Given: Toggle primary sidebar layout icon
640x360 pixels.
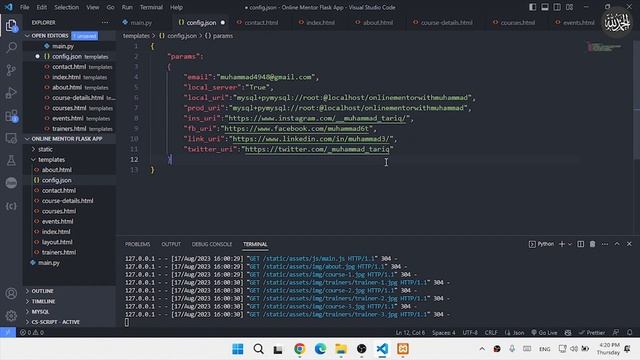Looking at the screenshot, I should click(532, 7).
